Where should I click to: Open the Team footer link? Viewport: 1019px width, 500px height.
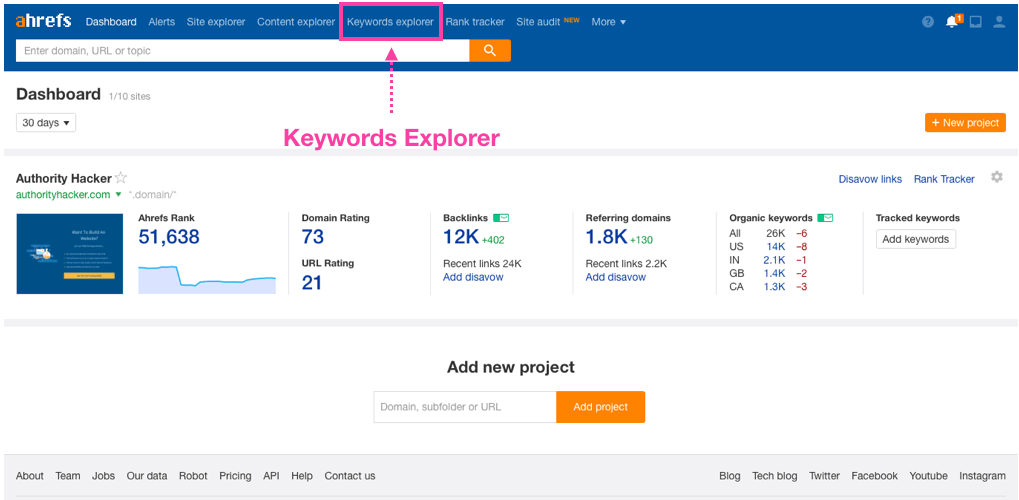[x=68, y=476]
